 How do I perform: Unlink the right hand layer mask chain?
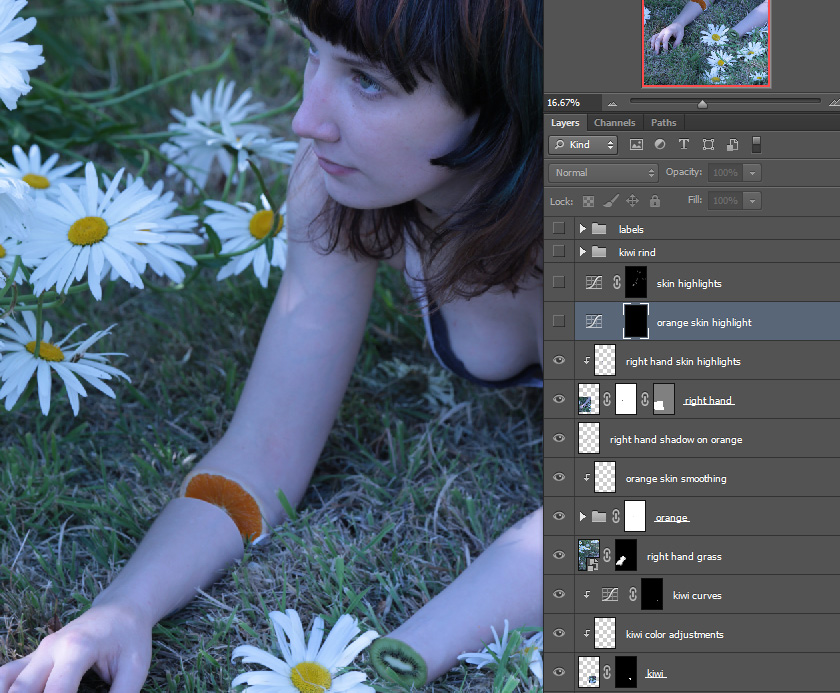607,400
